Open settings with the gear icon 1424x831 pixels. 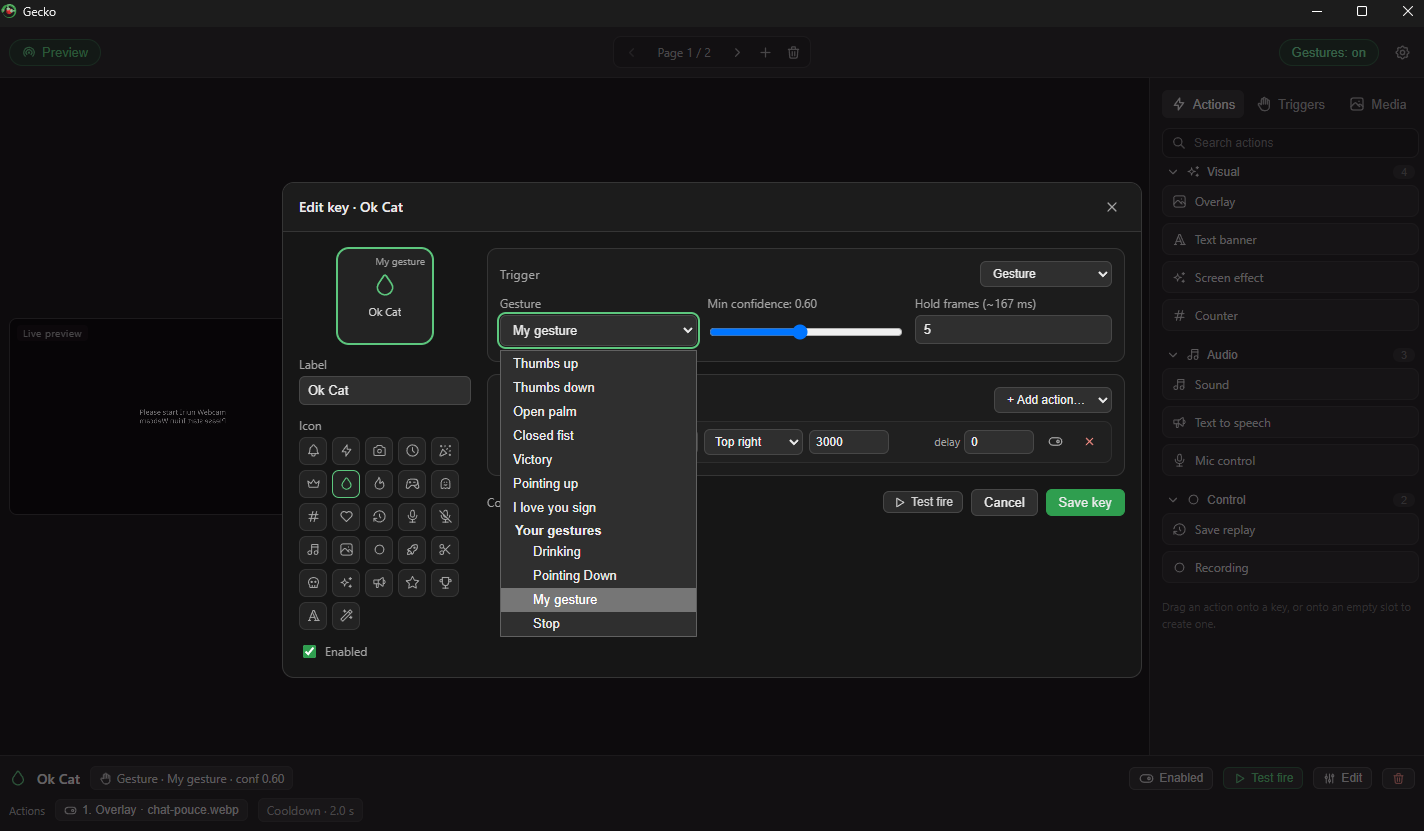(1402, 52)
